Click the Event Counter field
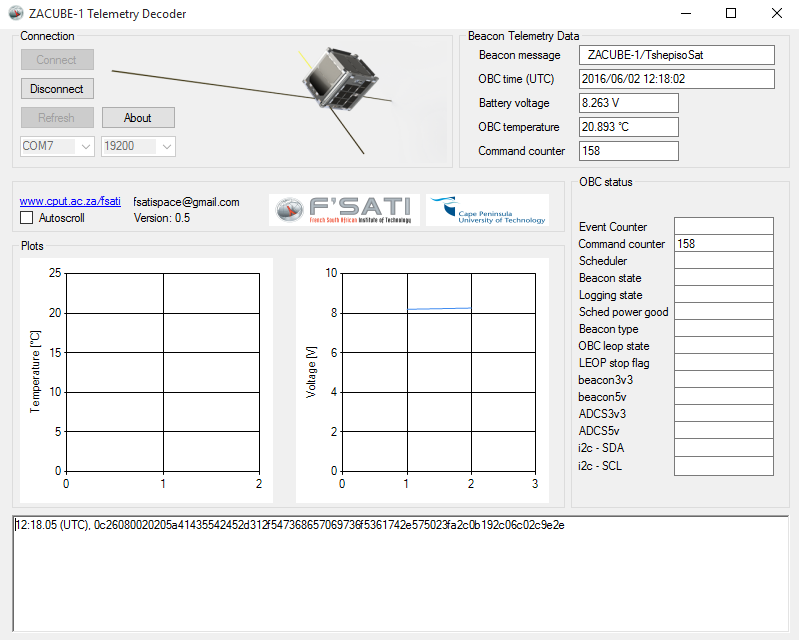This screenshot has height=640, width=799. click(x=724, y=226)
